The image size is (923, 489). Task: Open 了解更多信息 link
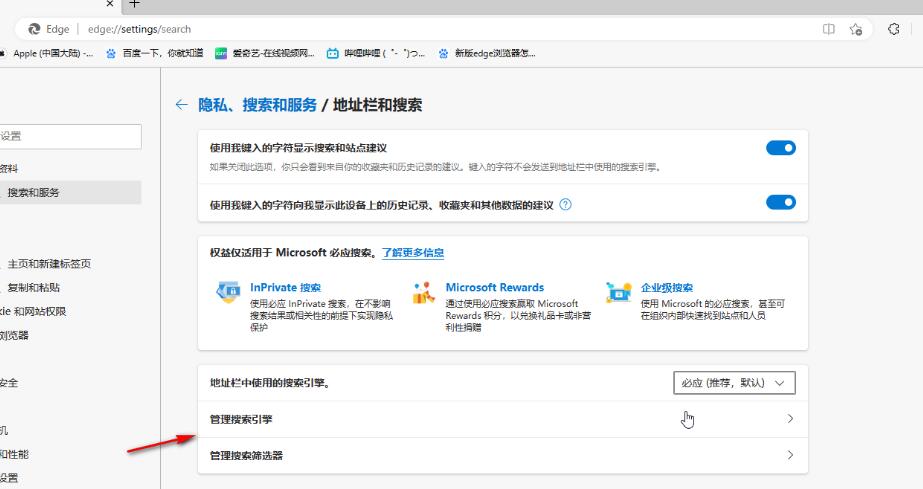pos(413,252)
